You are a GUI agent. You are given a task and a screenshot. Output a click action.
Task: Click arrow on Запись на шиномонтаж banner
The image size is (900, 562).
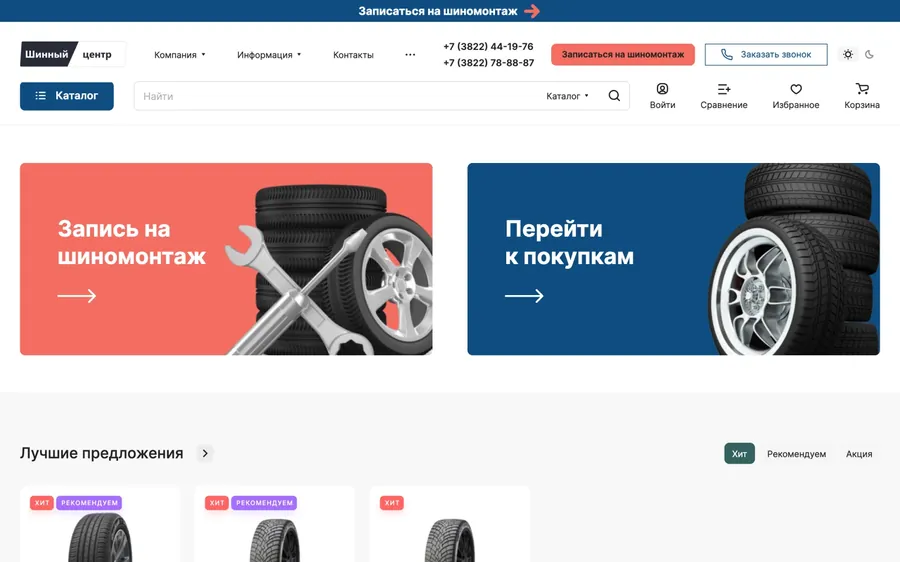pos(77,296)
